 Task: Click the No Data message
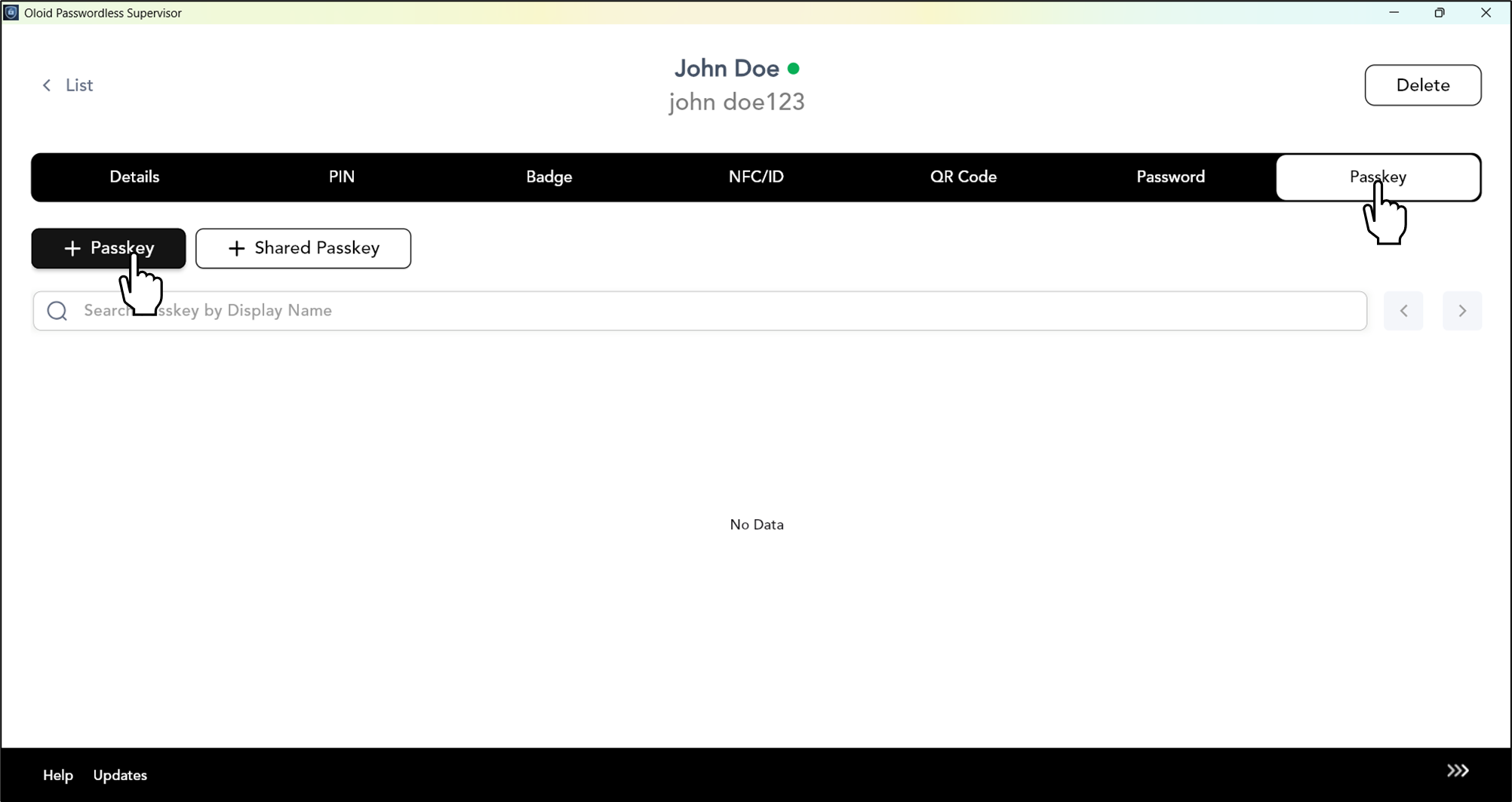(757, 524)
